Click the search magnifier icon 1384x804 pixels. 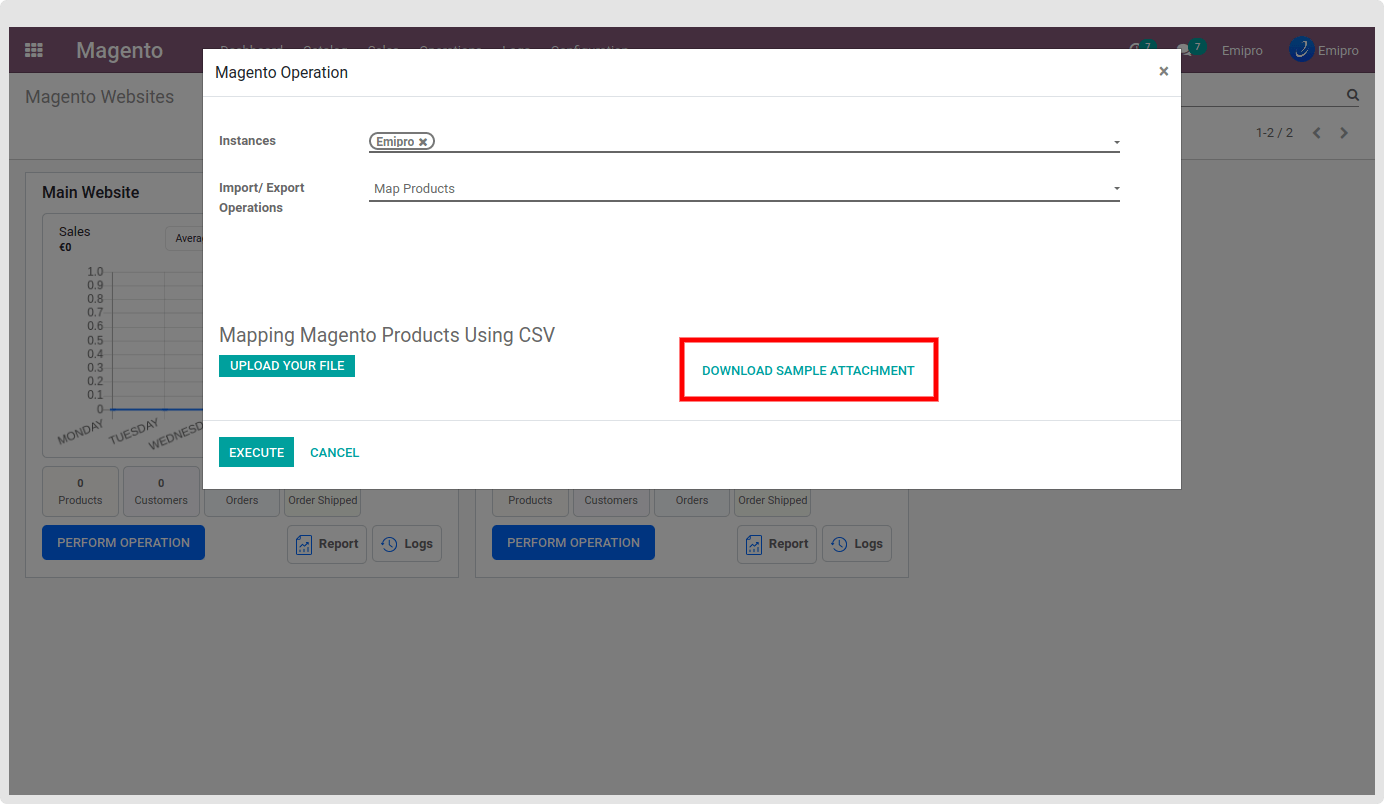tap(1353, 95)
